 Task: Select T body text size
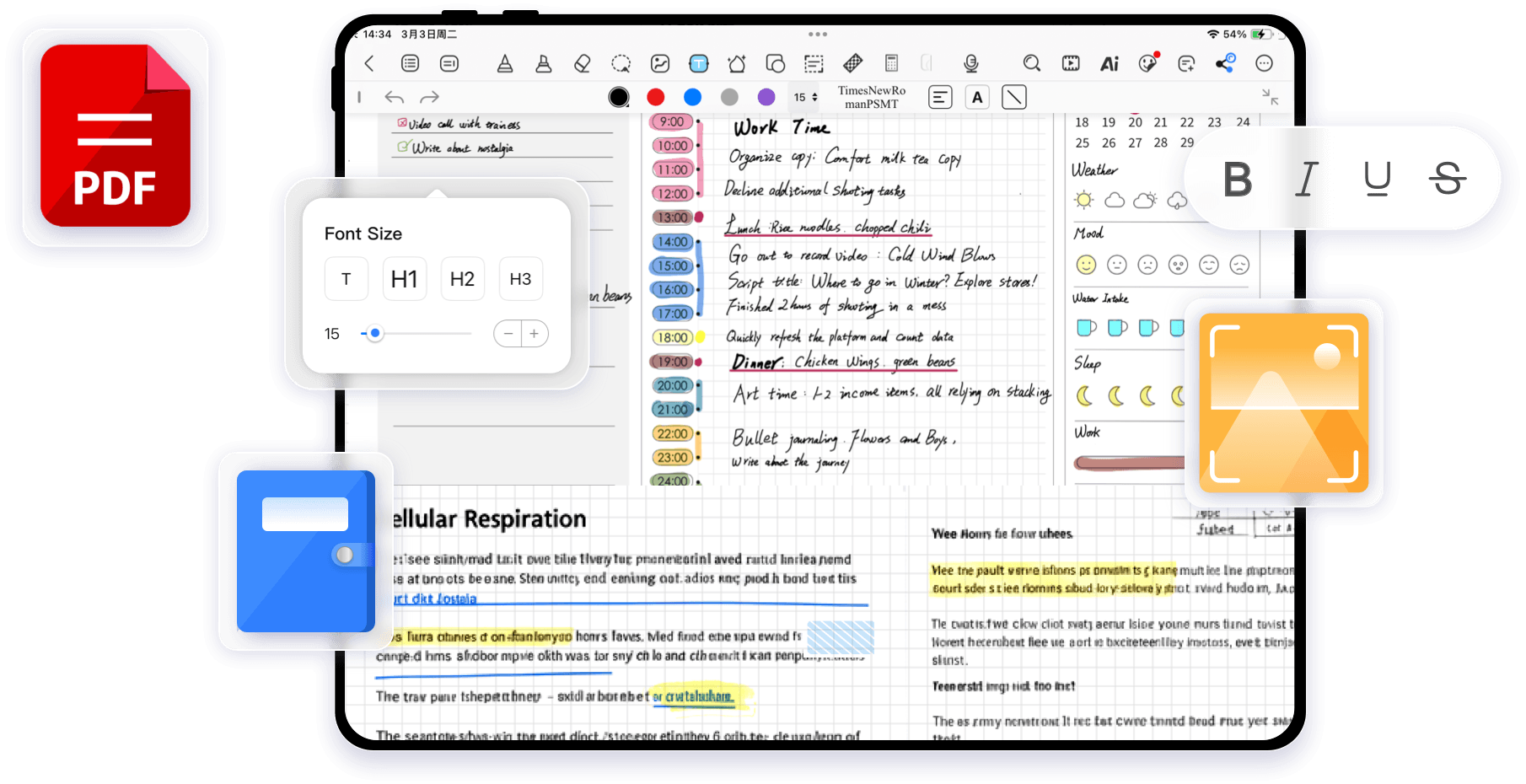[347, 279]
